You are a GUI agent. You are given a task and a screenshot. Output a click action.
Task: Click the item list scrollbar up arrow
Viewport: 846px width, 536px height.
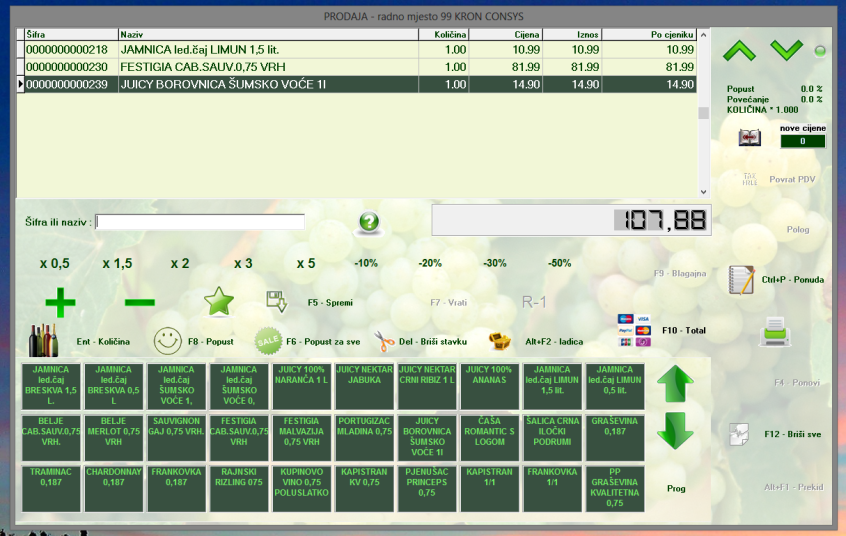click(703, 35)
